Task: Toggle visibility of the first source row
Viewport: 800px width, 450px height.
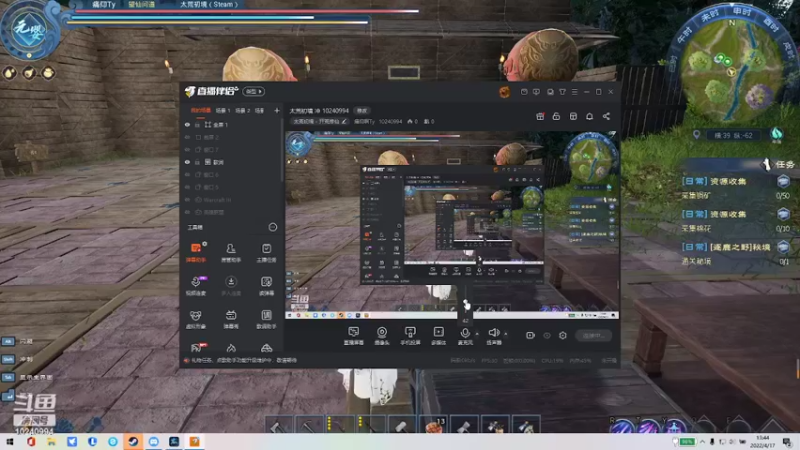Action: pos(187,124)
